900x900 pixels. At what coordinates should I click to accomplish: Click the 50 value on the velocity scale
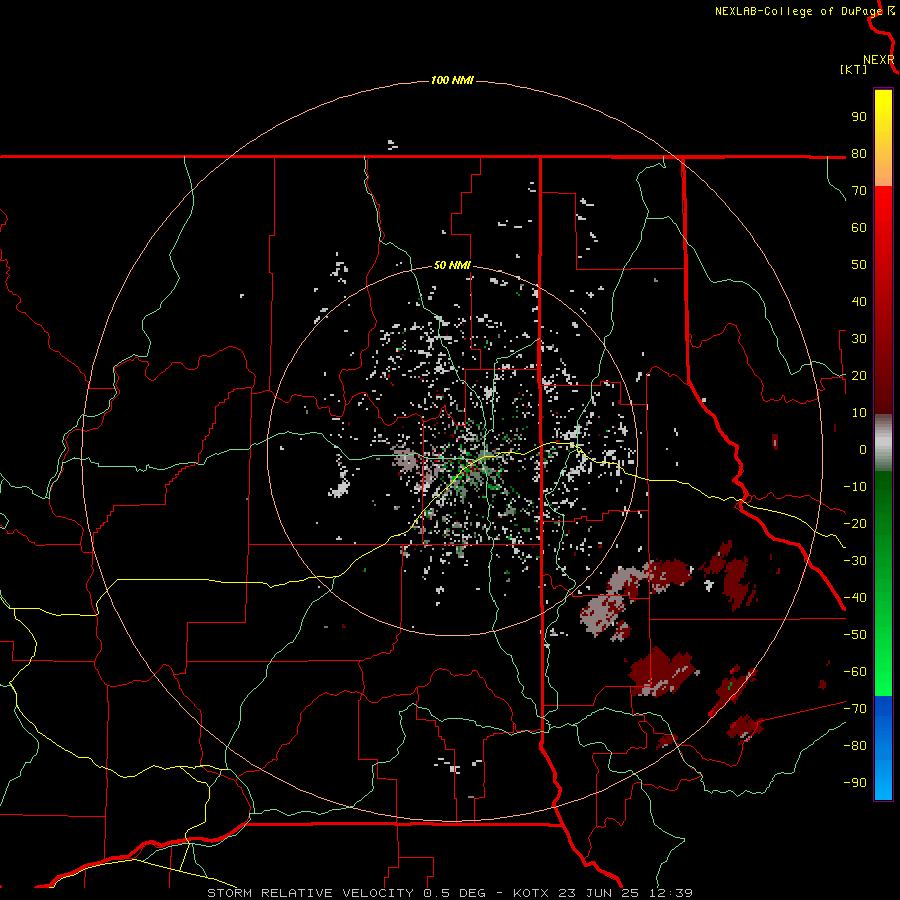tap(859, 265)
